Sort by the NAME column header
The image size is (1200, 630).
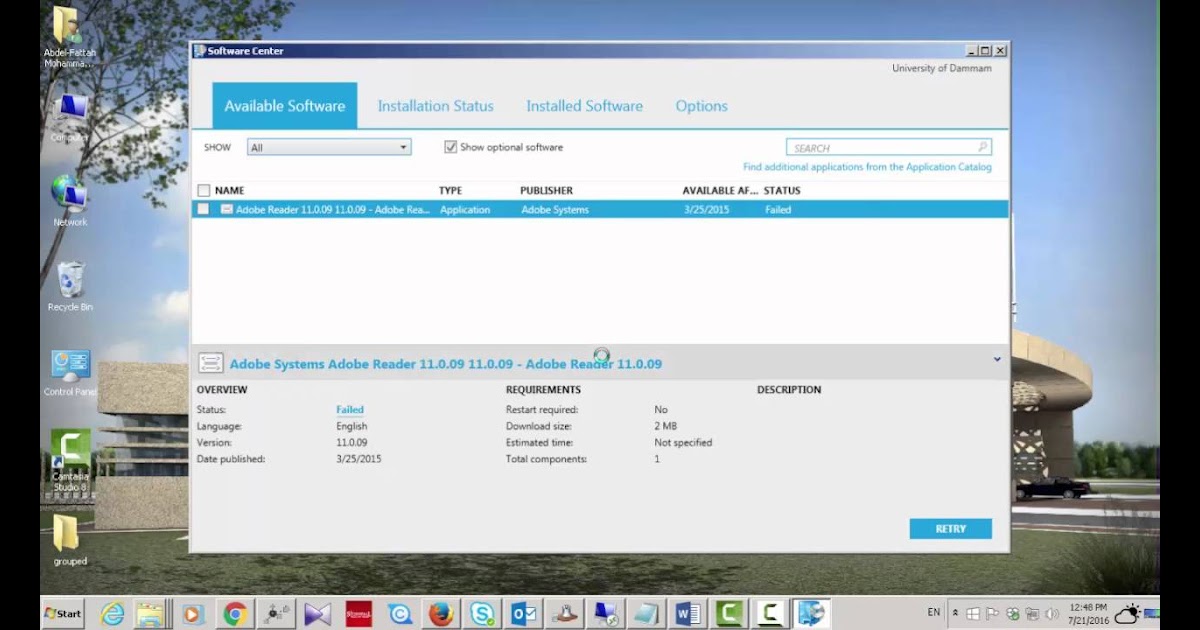click(229, 190)
